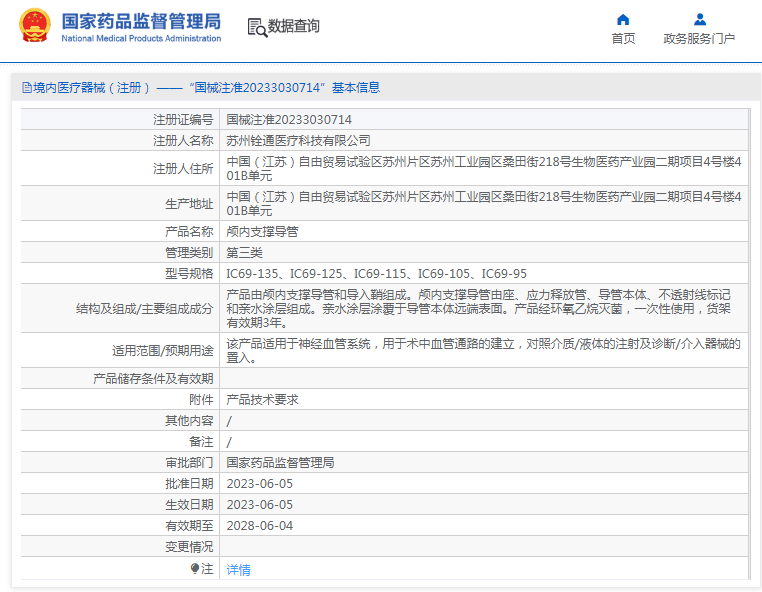Screen dimensions: 762x592
Task: Click the 政务服务门户 text label
Action: pyautogui.click(x=699, y=39)
